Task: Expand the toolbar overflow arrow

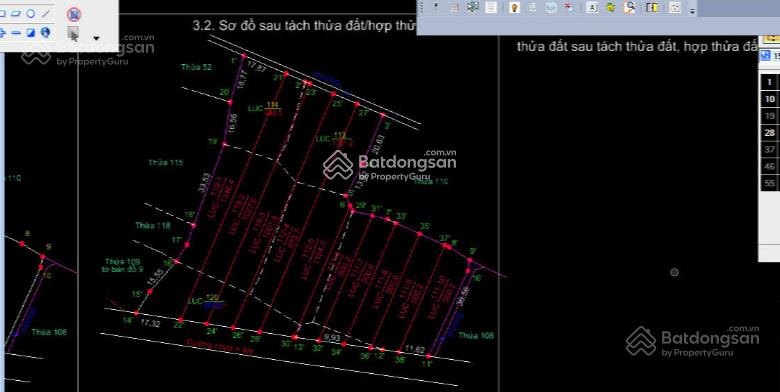Action: coord(692,10)
